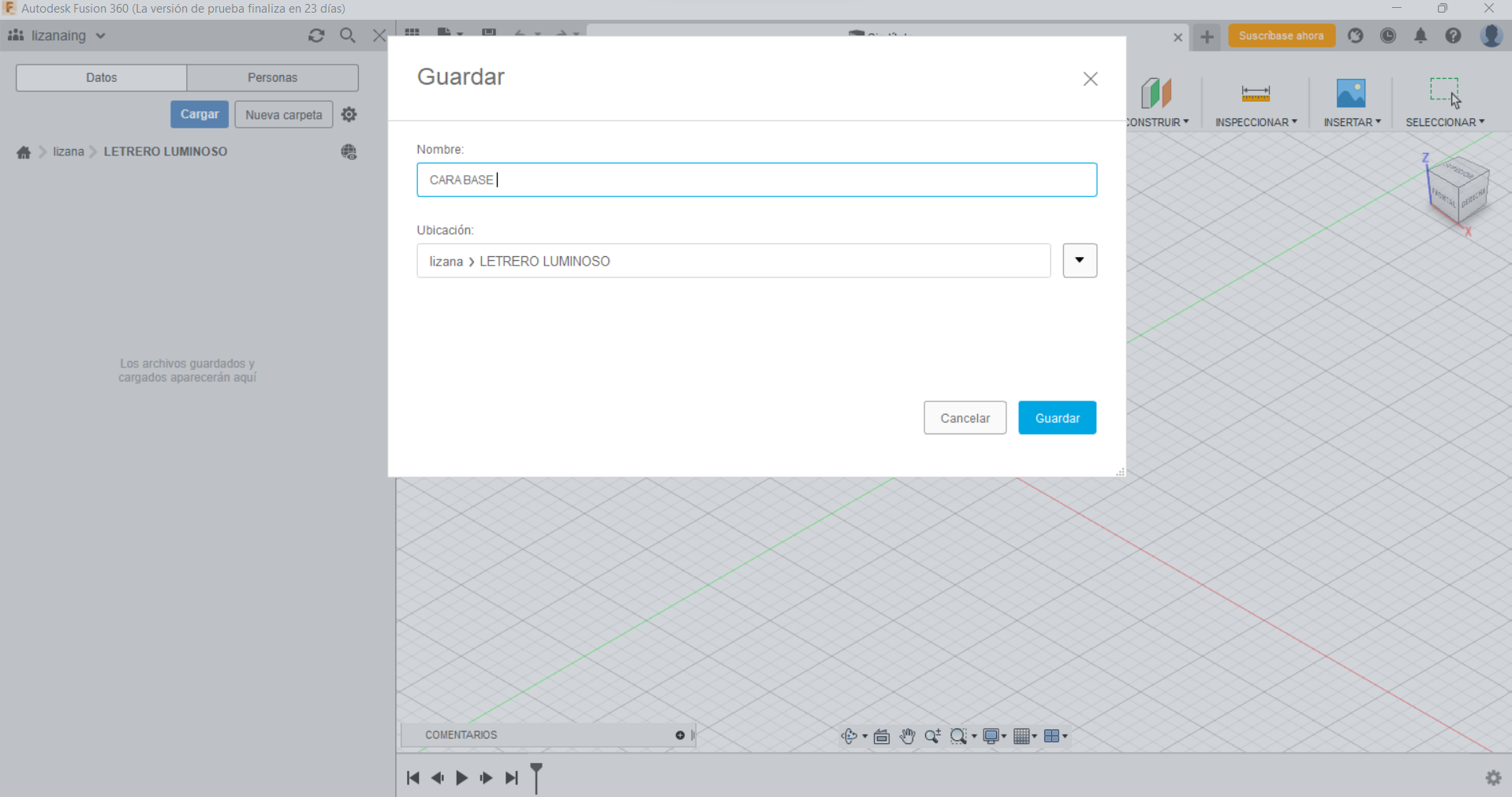The width and height of the screenshot is (1512, 797).
Task: Refresh the data panel
Action: click(316, 35)
